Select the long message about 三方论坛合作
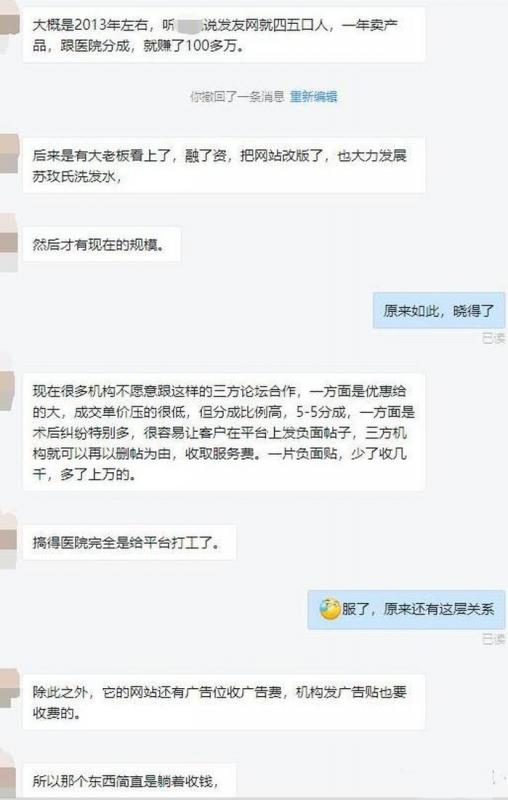 click(224, 433)
